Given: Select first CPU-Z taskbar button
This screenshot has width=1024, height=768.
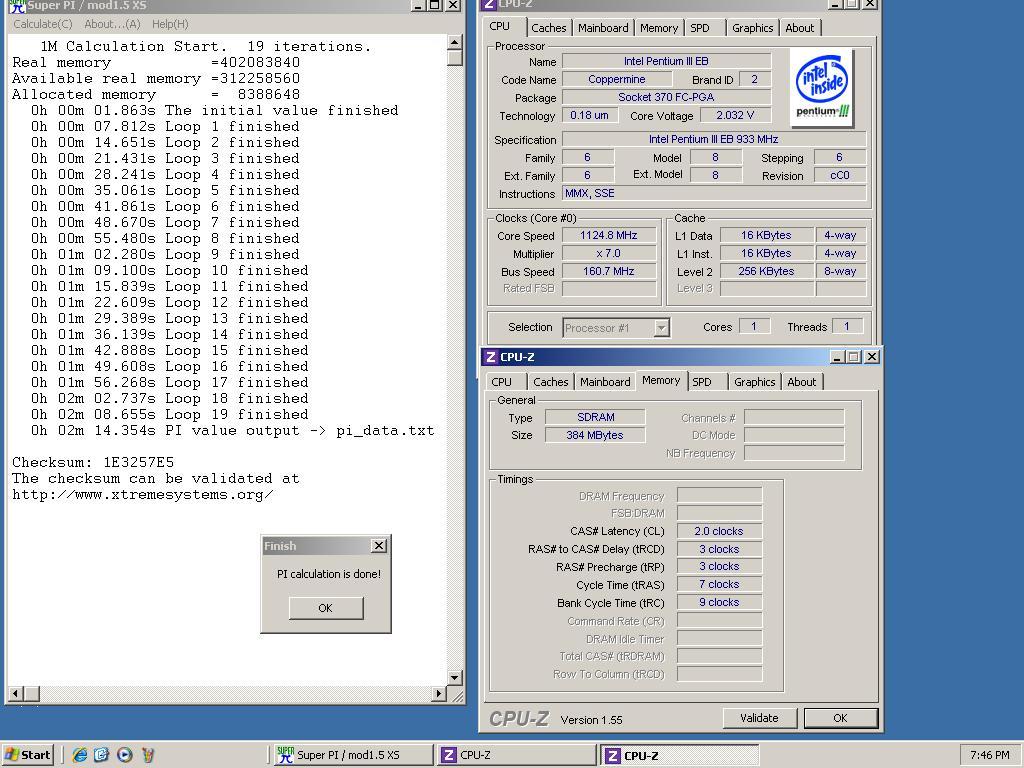Looking at the screenshot, I should [x=516, y=755].
